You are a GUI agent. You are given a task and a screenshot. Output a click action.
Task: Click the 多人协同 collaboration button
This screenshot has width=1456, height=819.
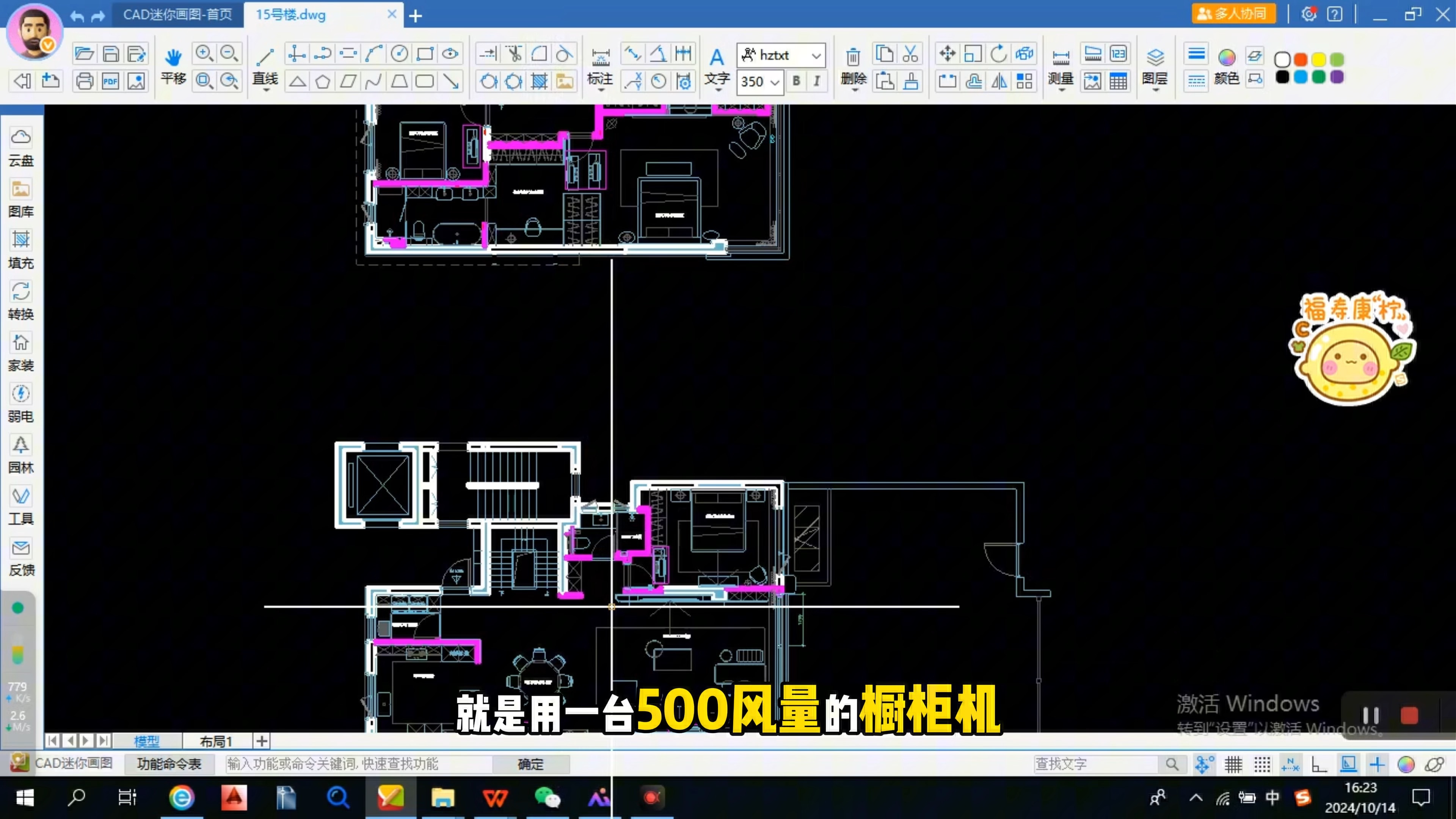point(1233,14)
